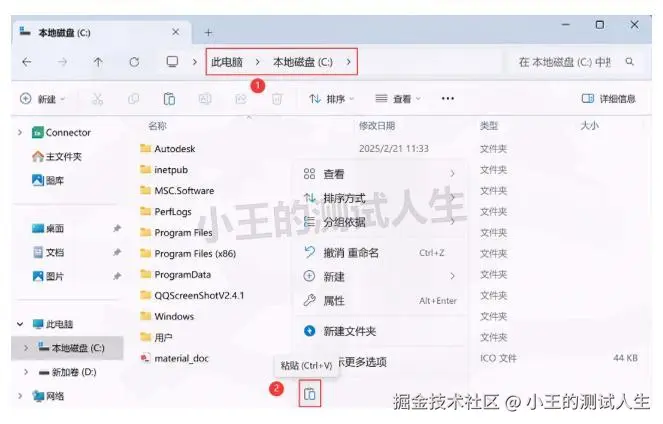Click the Cut scissors toolbar icon
The width and height of the screenshot is (663, 424).
(98, 99)
